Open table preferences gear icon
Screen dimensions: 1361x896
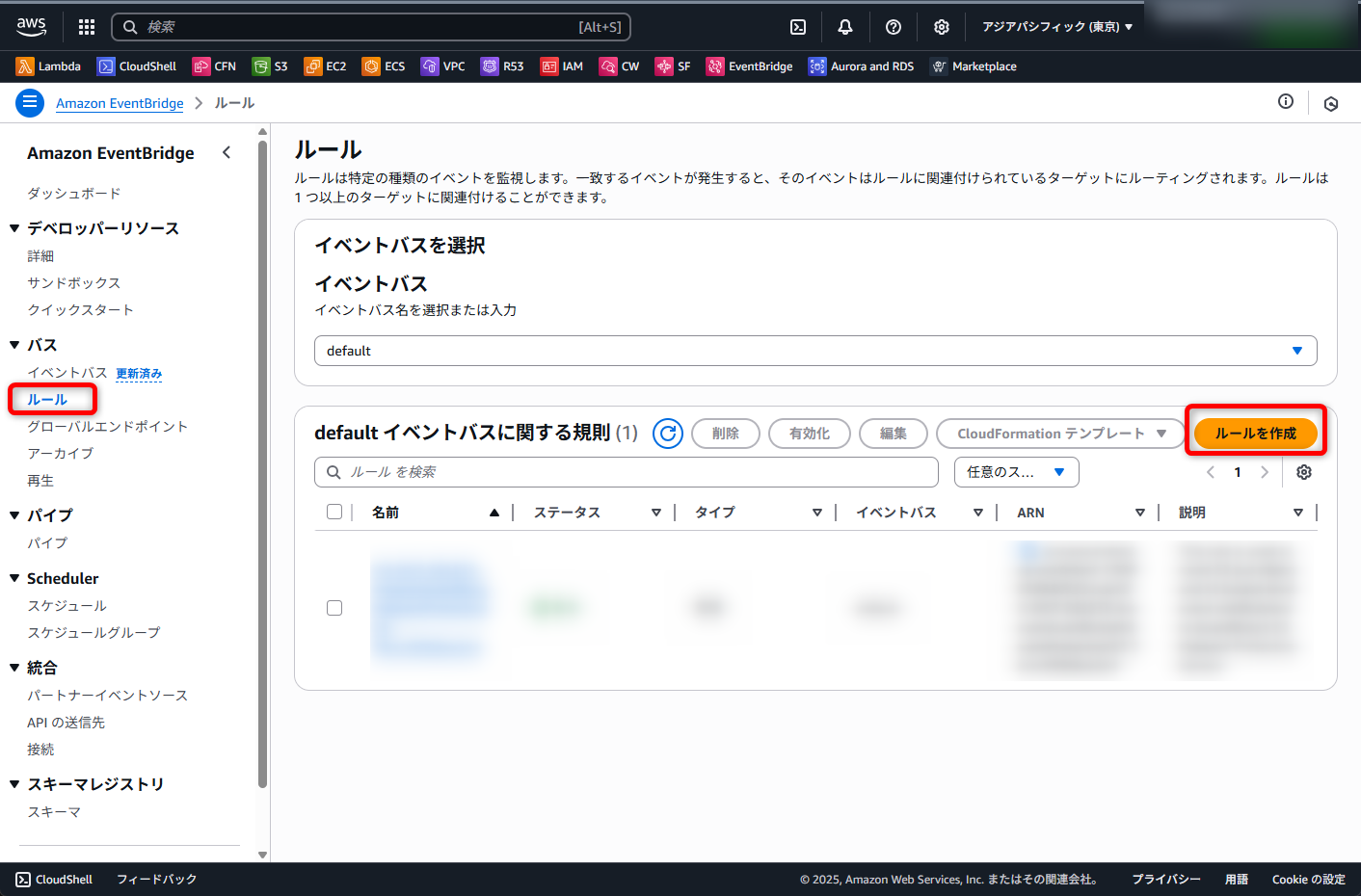[1304, 472]
